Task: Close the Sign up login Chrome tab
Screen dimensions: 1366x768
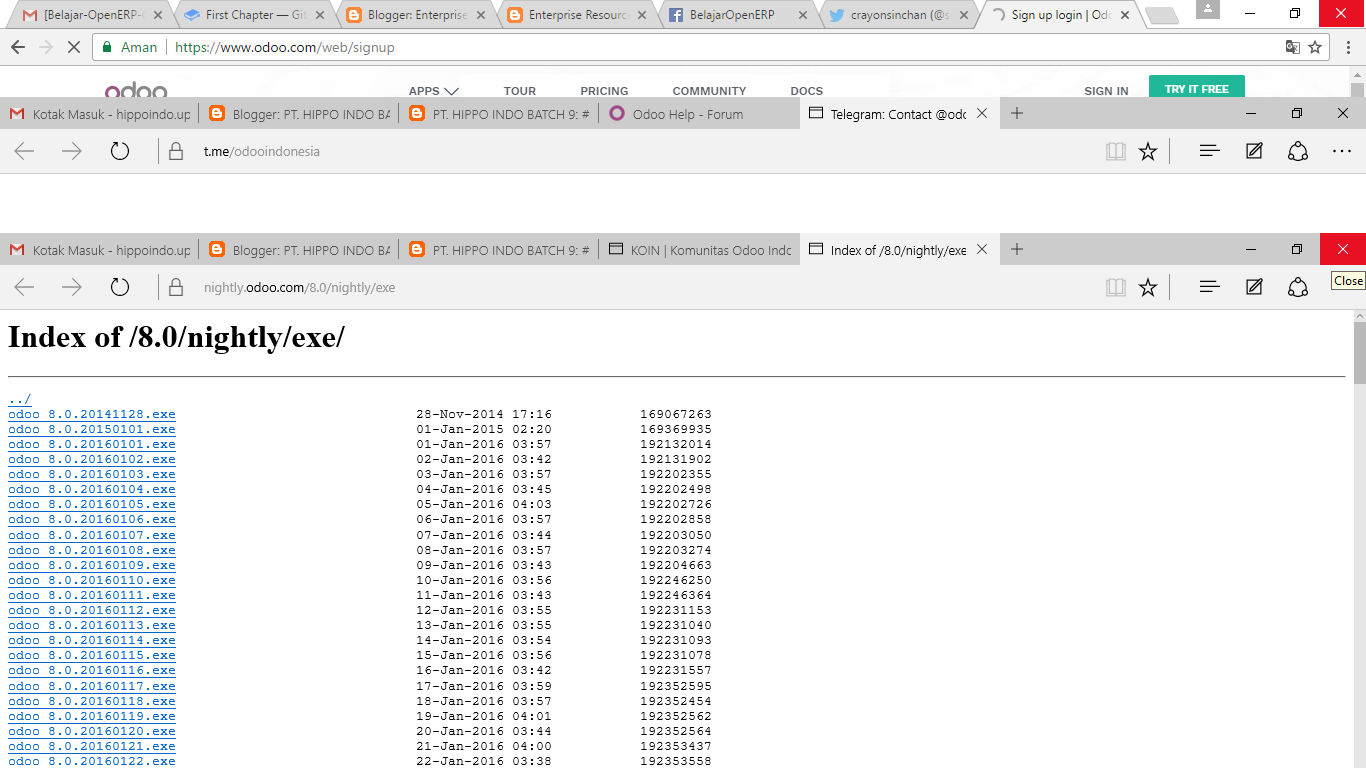Action: click(1125, 15)
